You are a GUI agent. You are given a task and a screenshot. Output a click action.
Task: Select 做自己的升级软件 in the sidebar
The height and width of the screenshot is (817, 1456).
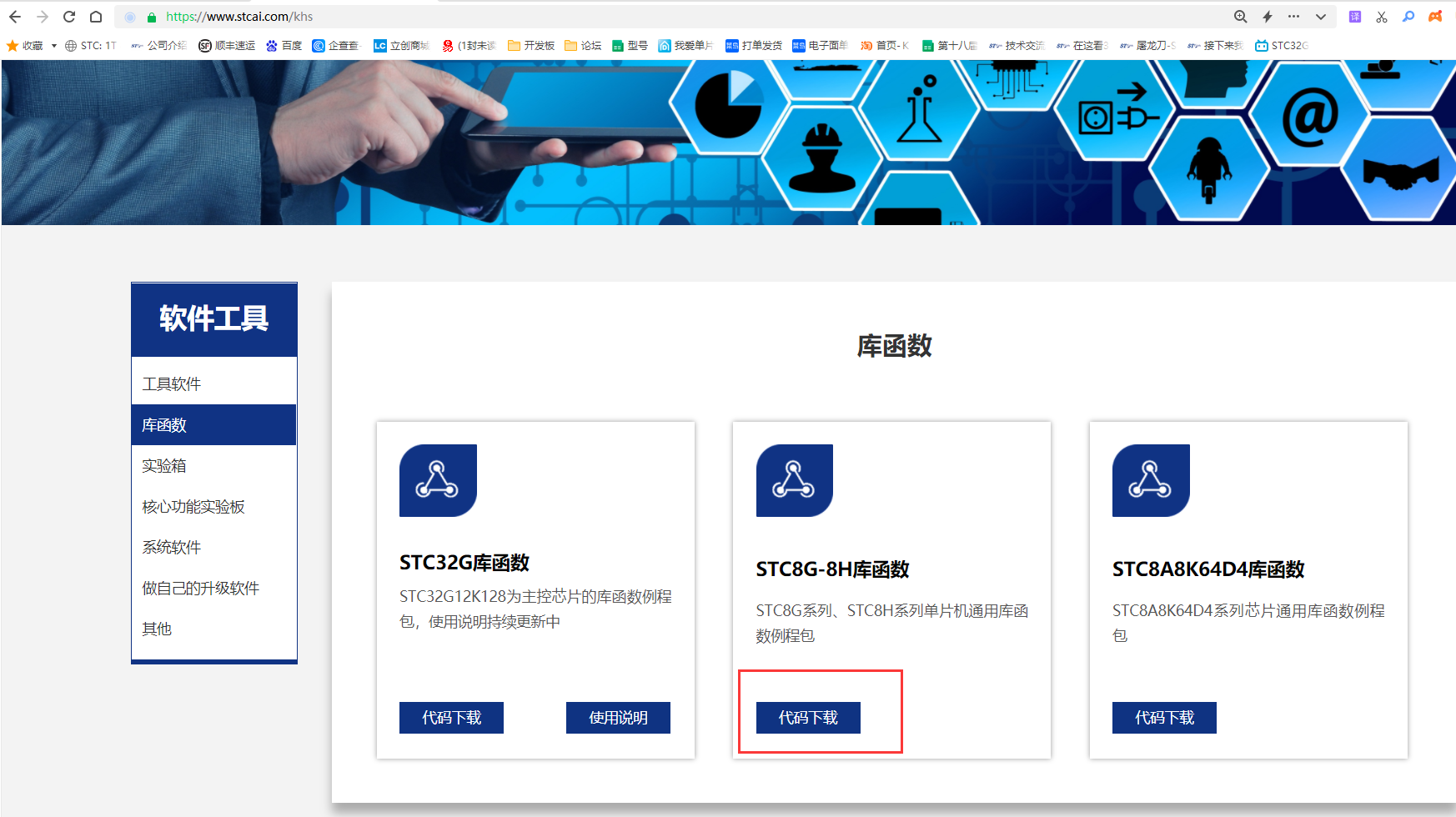tap(214, 589)
